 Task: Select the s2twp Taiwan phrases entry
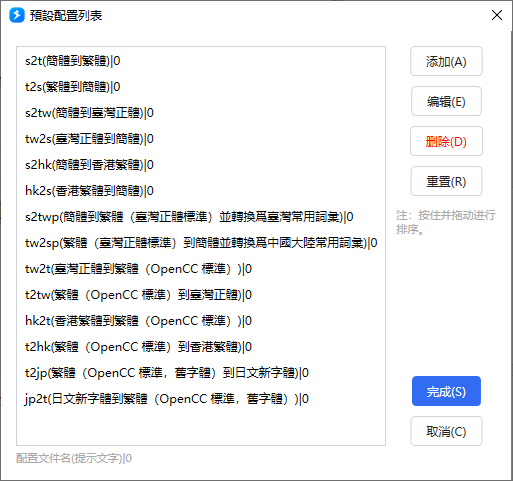point(201,217)
